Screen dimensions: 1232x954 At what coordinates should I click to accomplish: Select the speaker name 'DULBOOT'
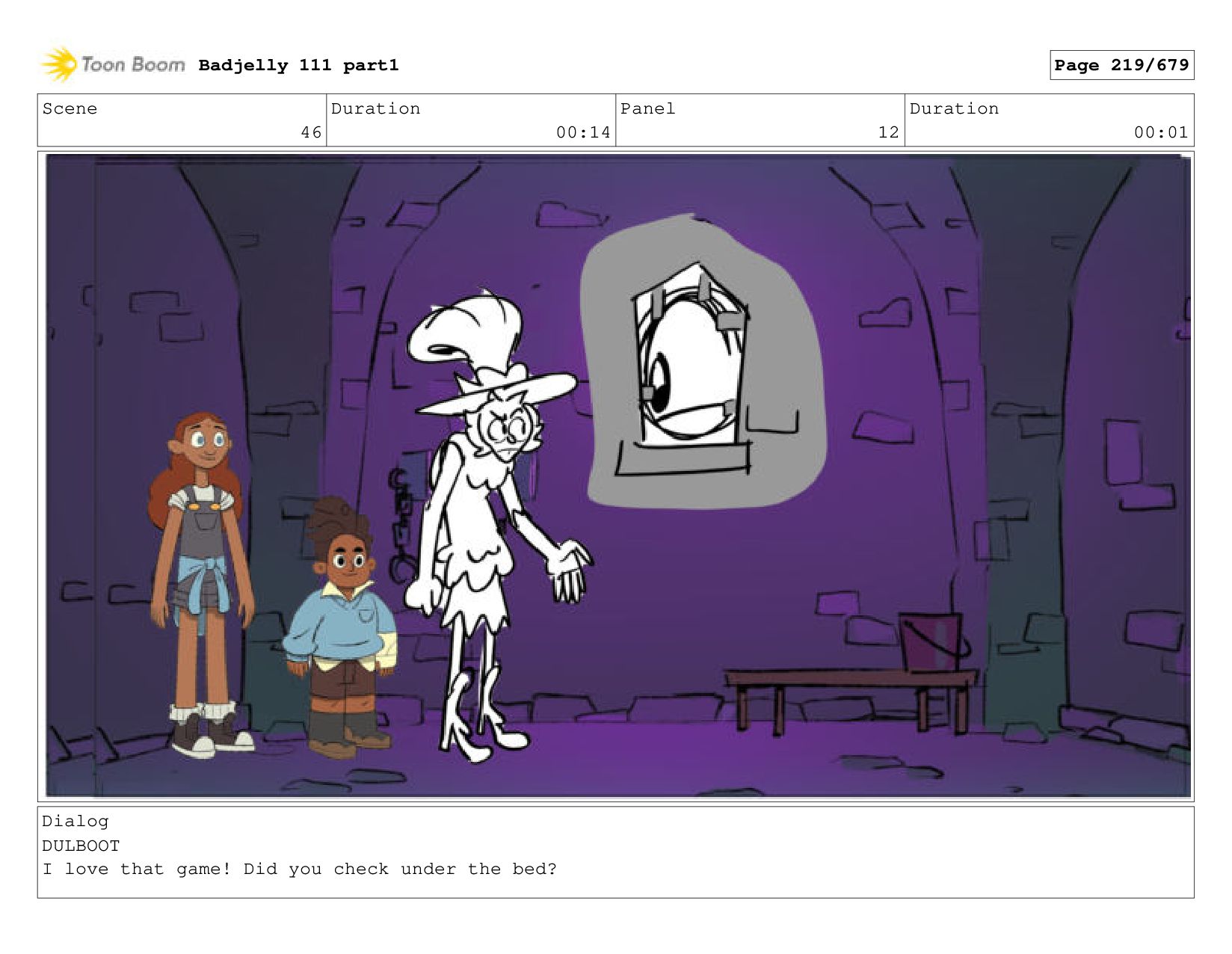[81, 846]
